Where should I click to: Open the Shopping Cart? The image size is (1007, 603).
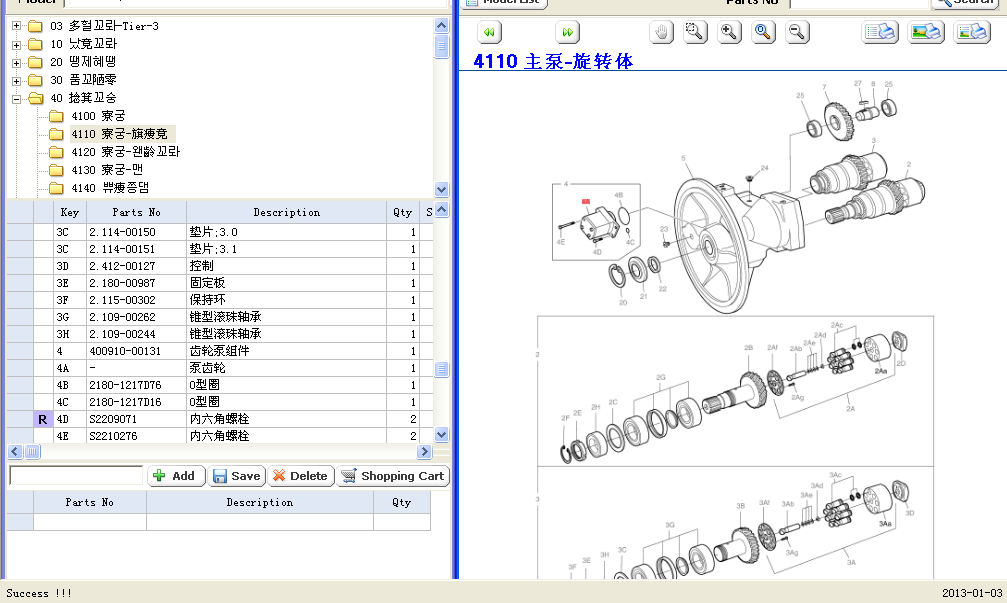pos(393,476)
